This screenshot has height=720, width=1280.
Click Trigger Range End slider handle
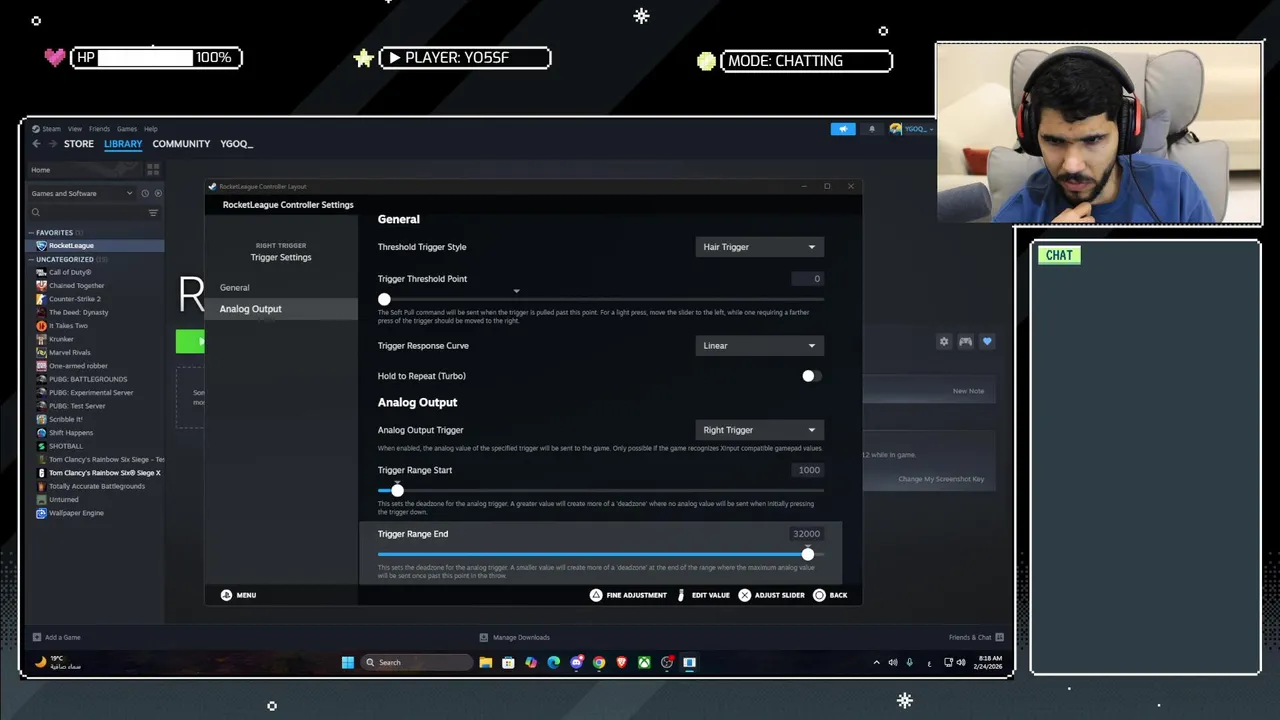click(x=808, y=554)
